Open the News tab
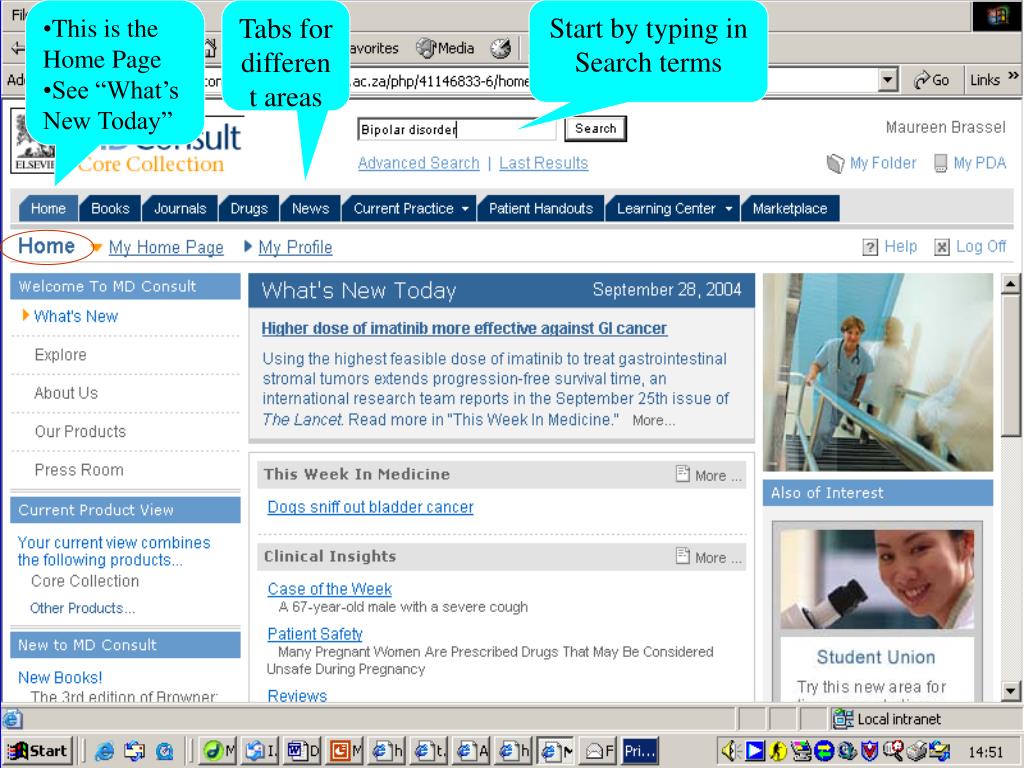 [310, 208]
